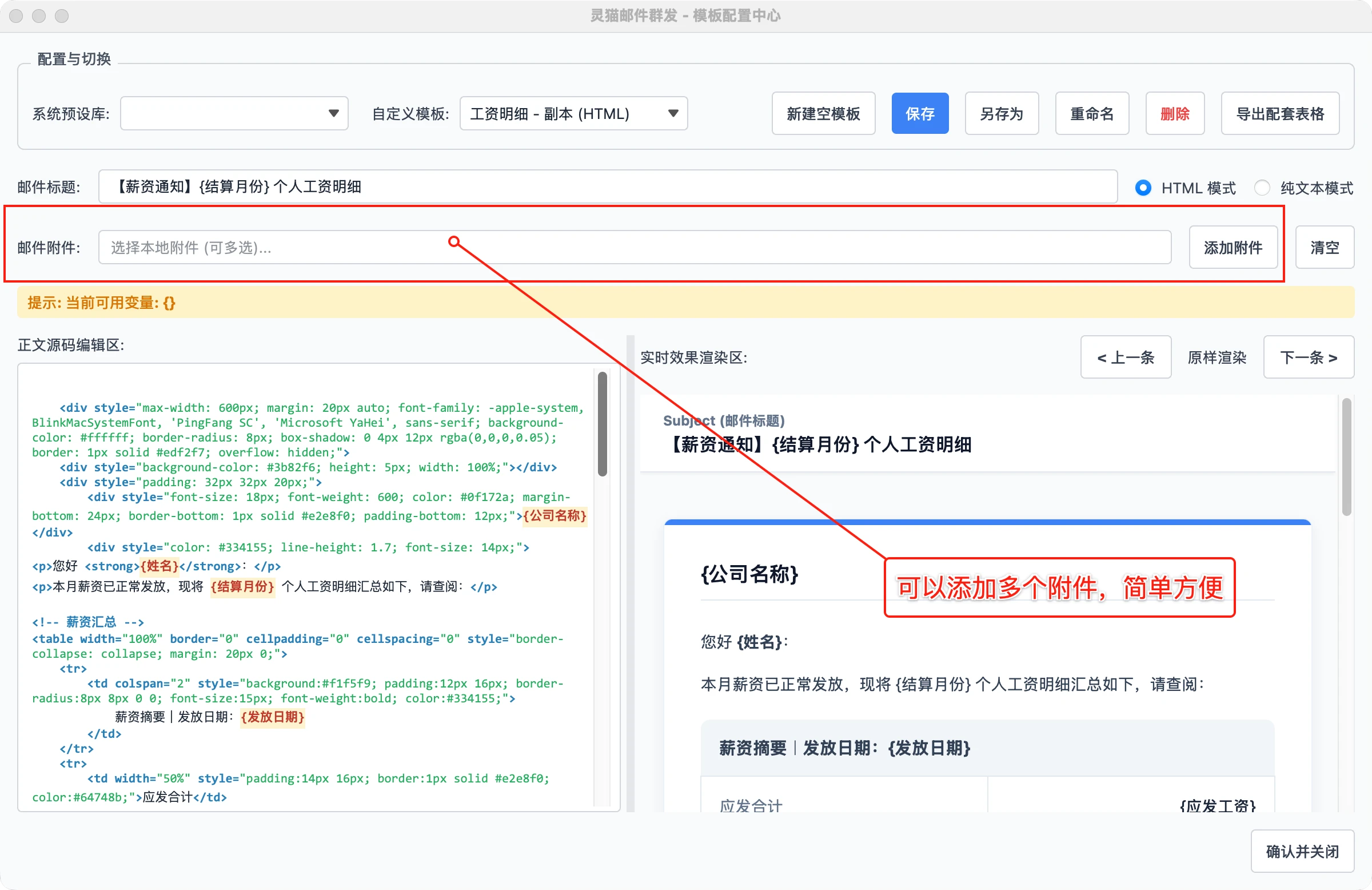Click the 原样渲染 label
Viewport: 1372px width, 890px height.
pos(1217,357)
